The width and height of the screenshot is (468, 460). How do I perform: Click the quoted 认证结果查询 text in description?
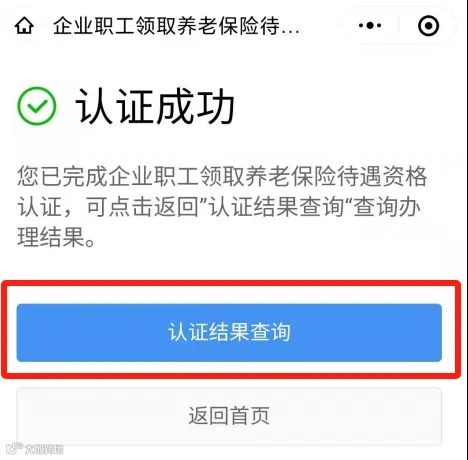coord(277,207)
